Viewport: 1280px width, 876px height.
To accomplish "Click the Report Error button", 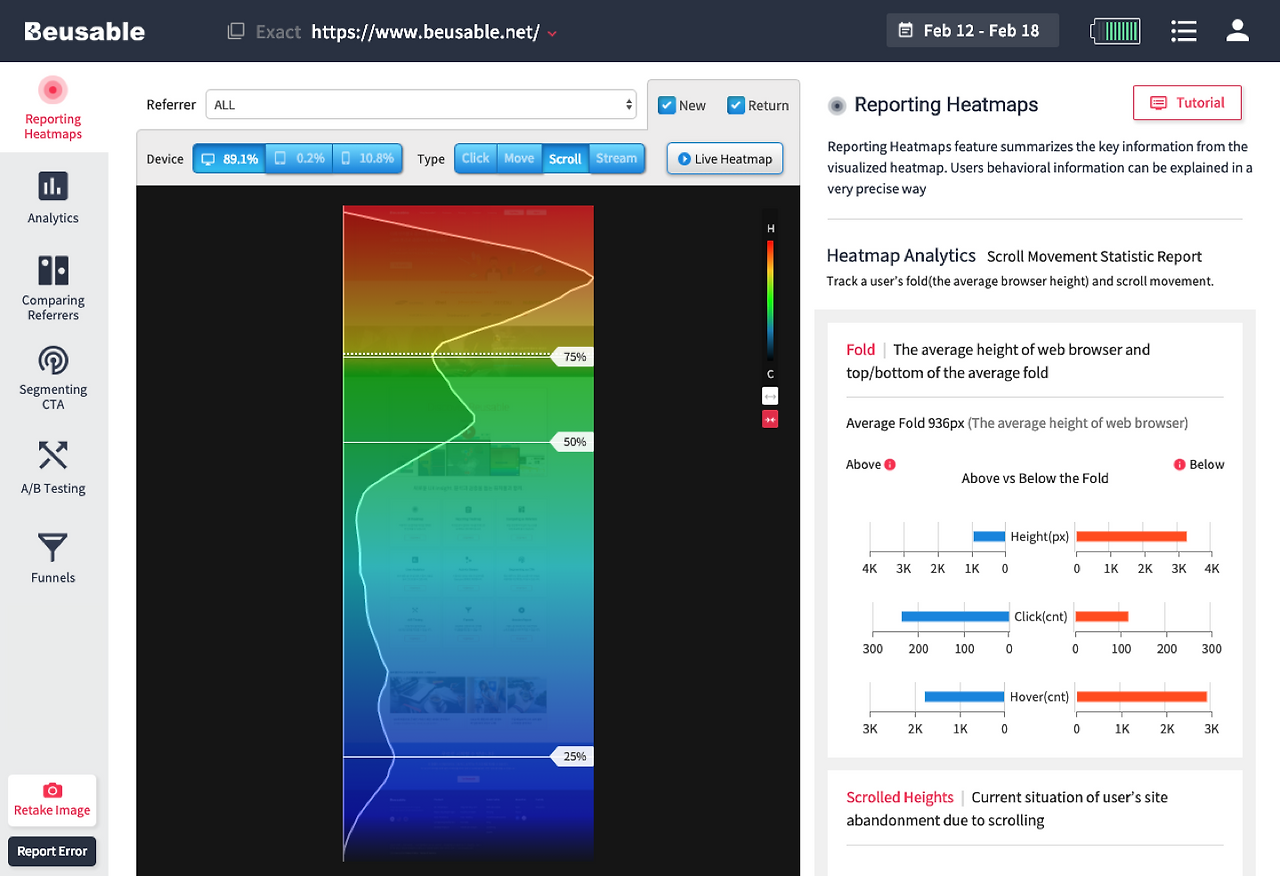I will (x=52, y=851).
